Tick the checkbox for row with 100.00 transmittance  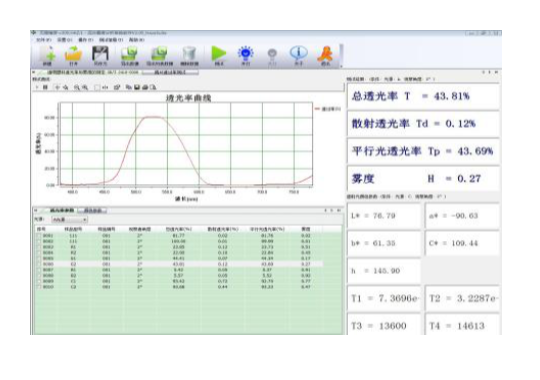39,241
